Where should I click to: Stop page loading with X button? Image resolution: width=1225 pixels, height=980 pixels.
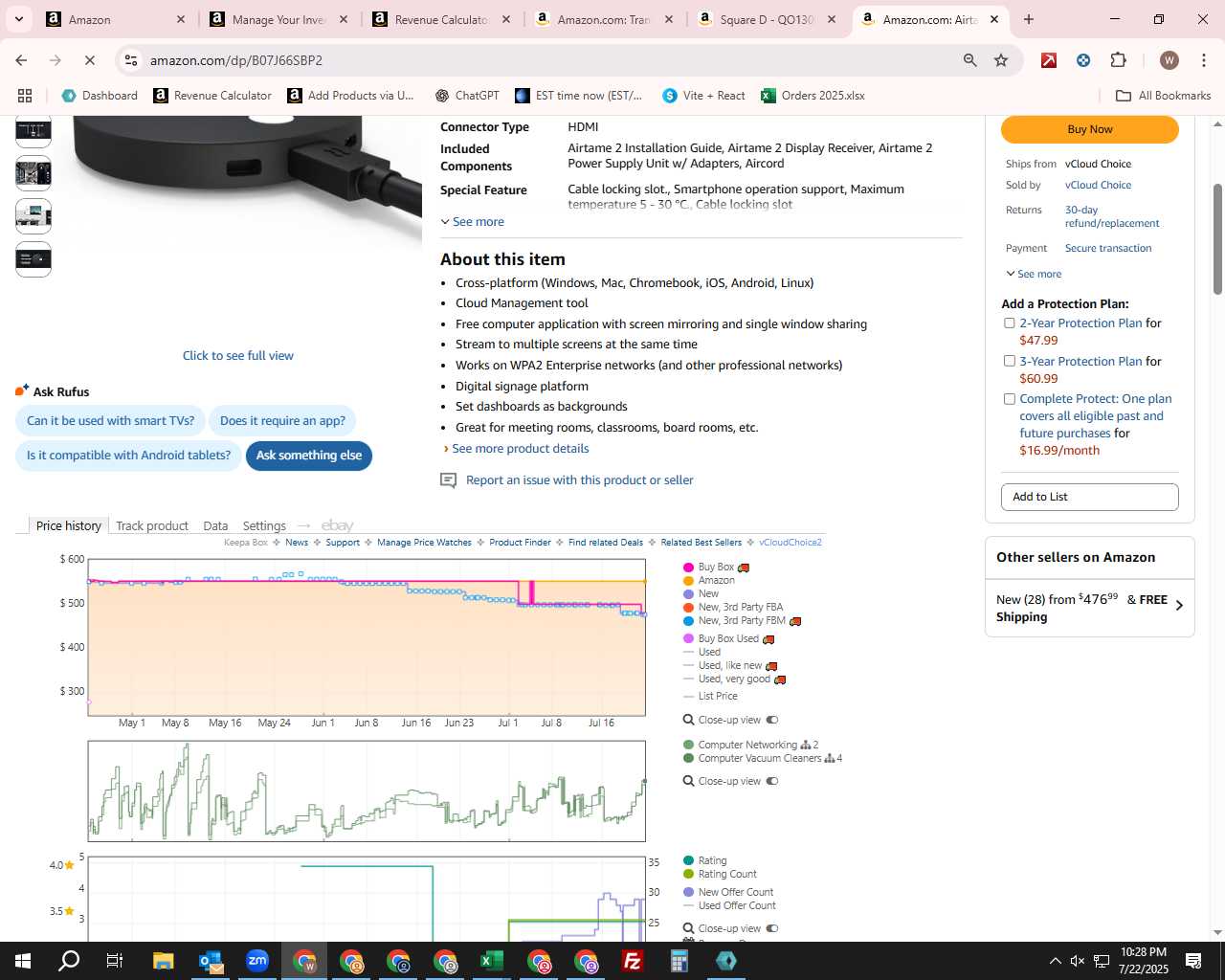click(89, 60)
